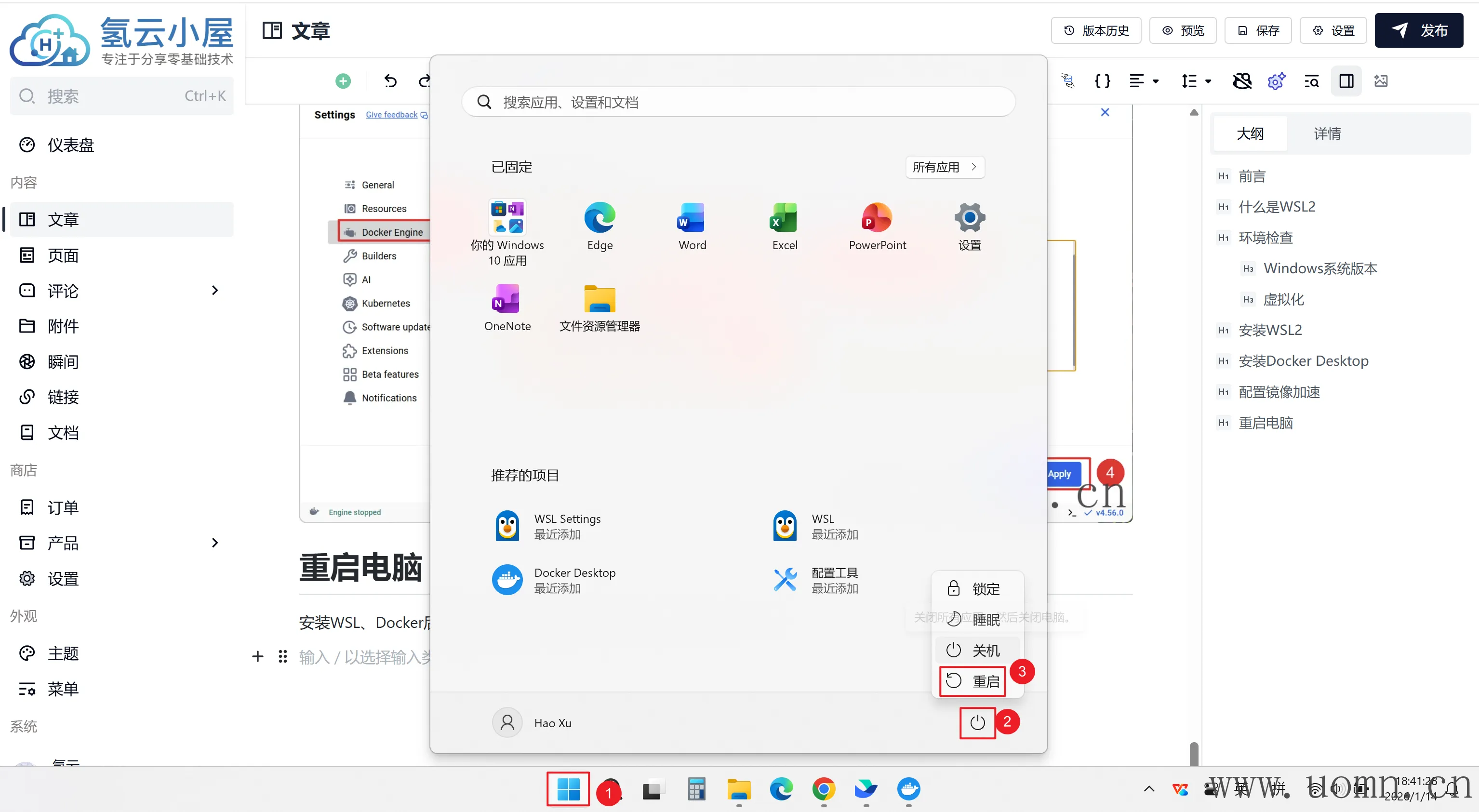Click the code block braces icon
Screen dimensions: 1479x812
pos(1102,81)
